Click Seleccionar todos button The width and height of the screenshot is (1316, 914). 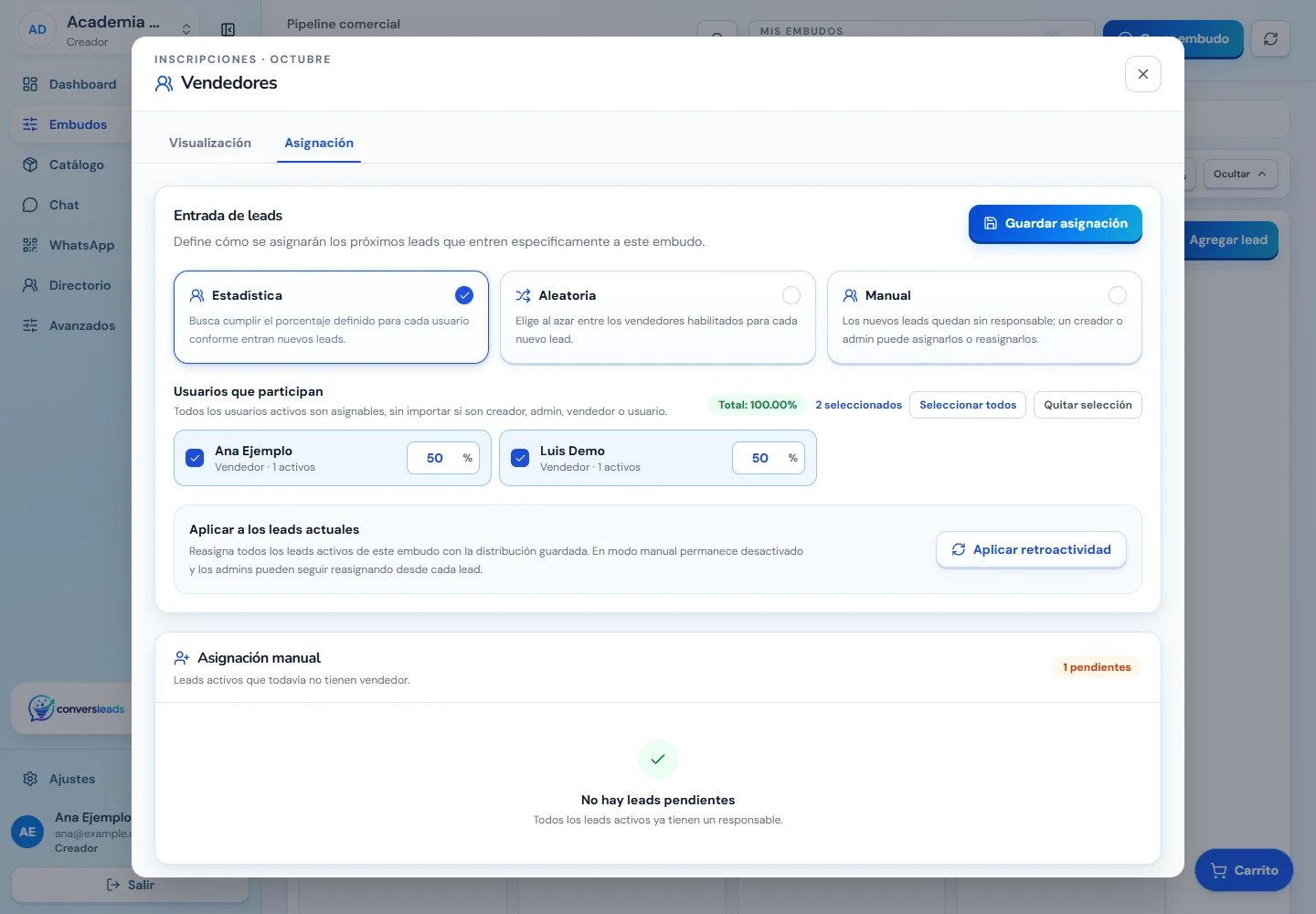[968, 405]
